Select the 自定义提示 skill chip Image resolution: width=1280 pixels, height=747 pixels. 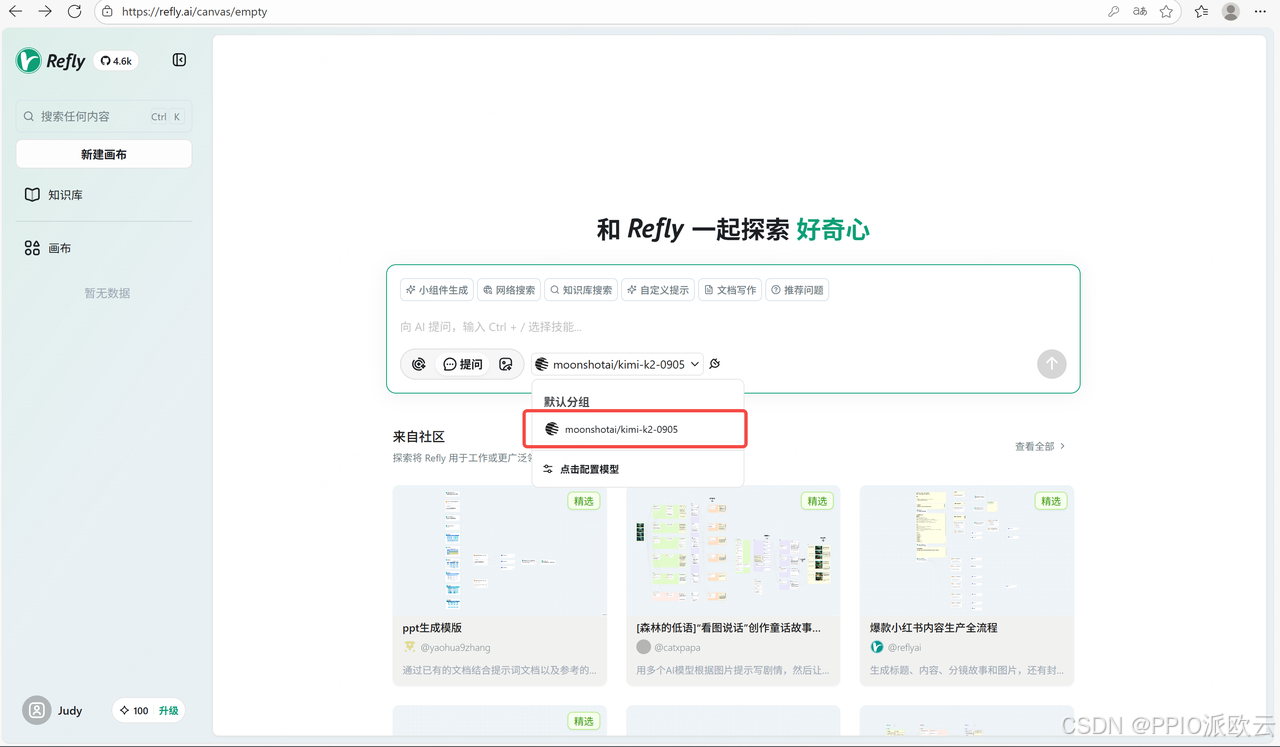[x=658, y=290]
